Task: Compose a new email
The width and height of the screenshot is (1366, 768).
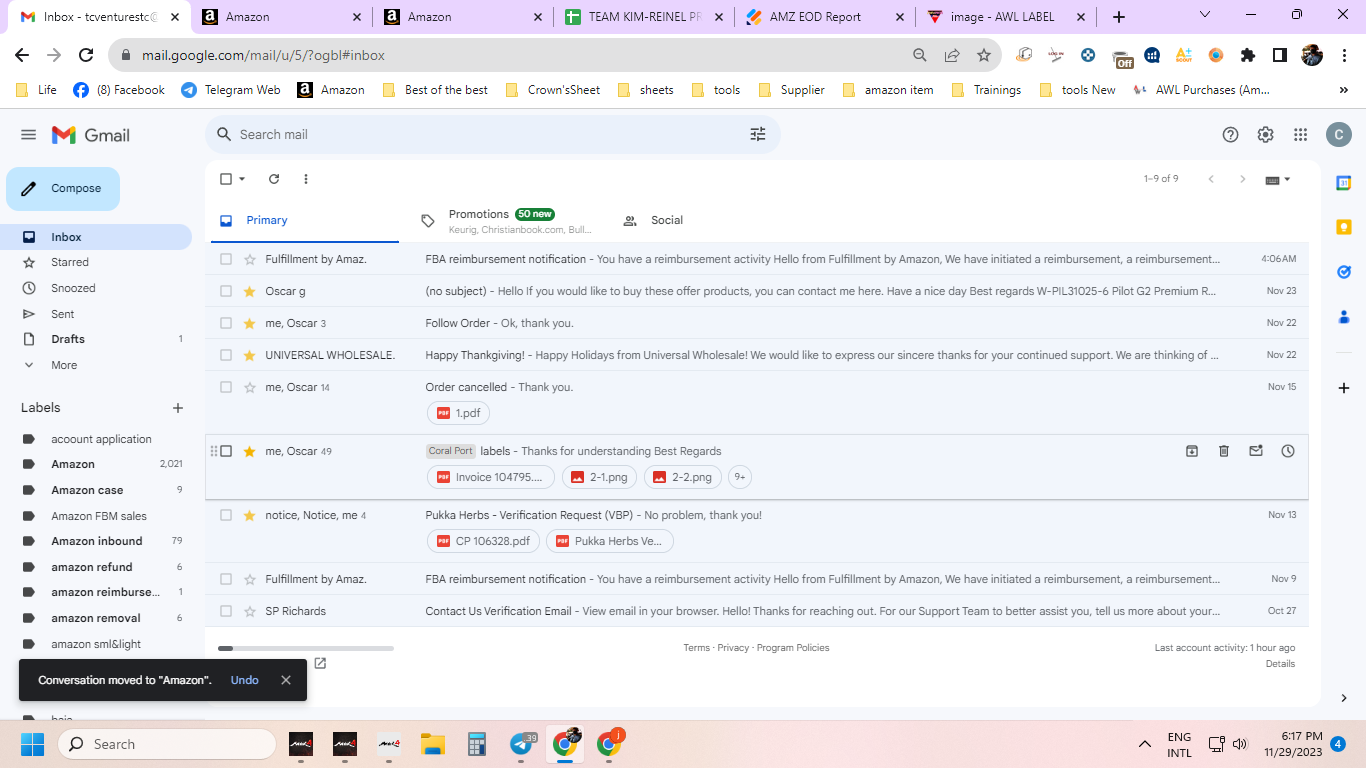Action: 63,189
